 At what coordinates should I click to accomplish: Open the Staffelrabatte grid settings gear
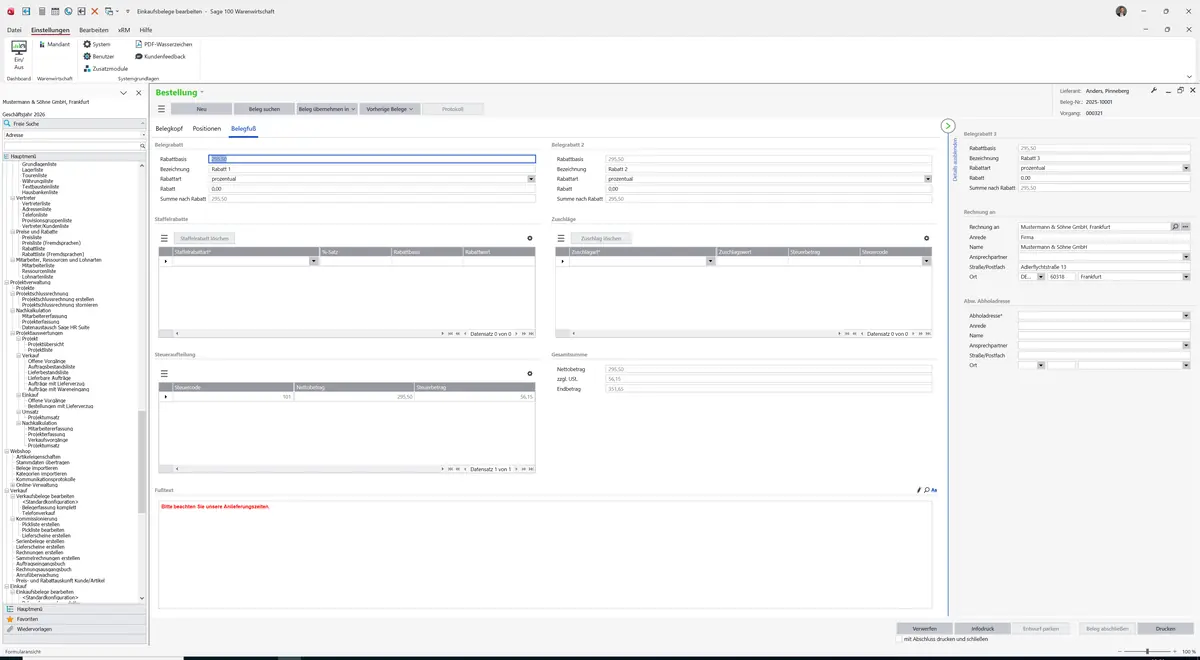(x=529, y=238)
